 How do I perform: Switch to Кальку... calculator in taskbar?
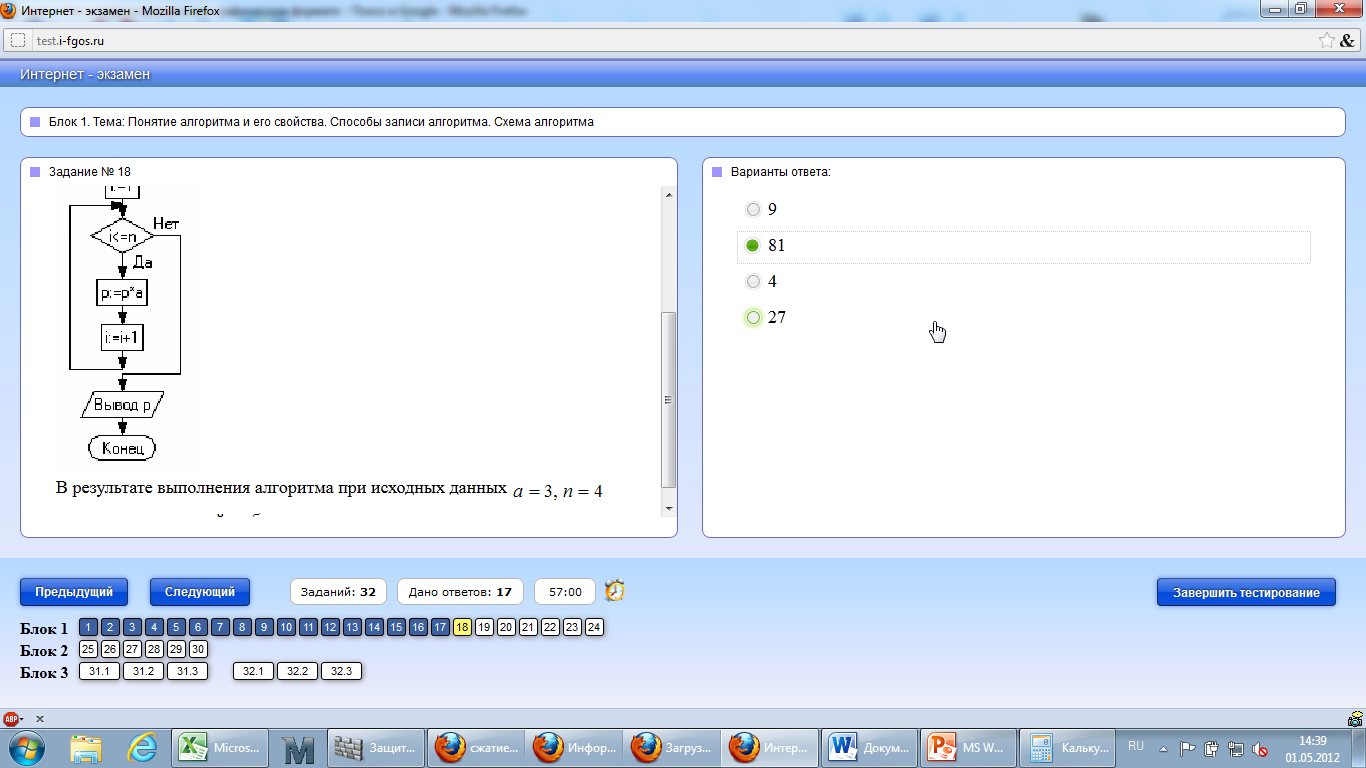click(1067, 747)
